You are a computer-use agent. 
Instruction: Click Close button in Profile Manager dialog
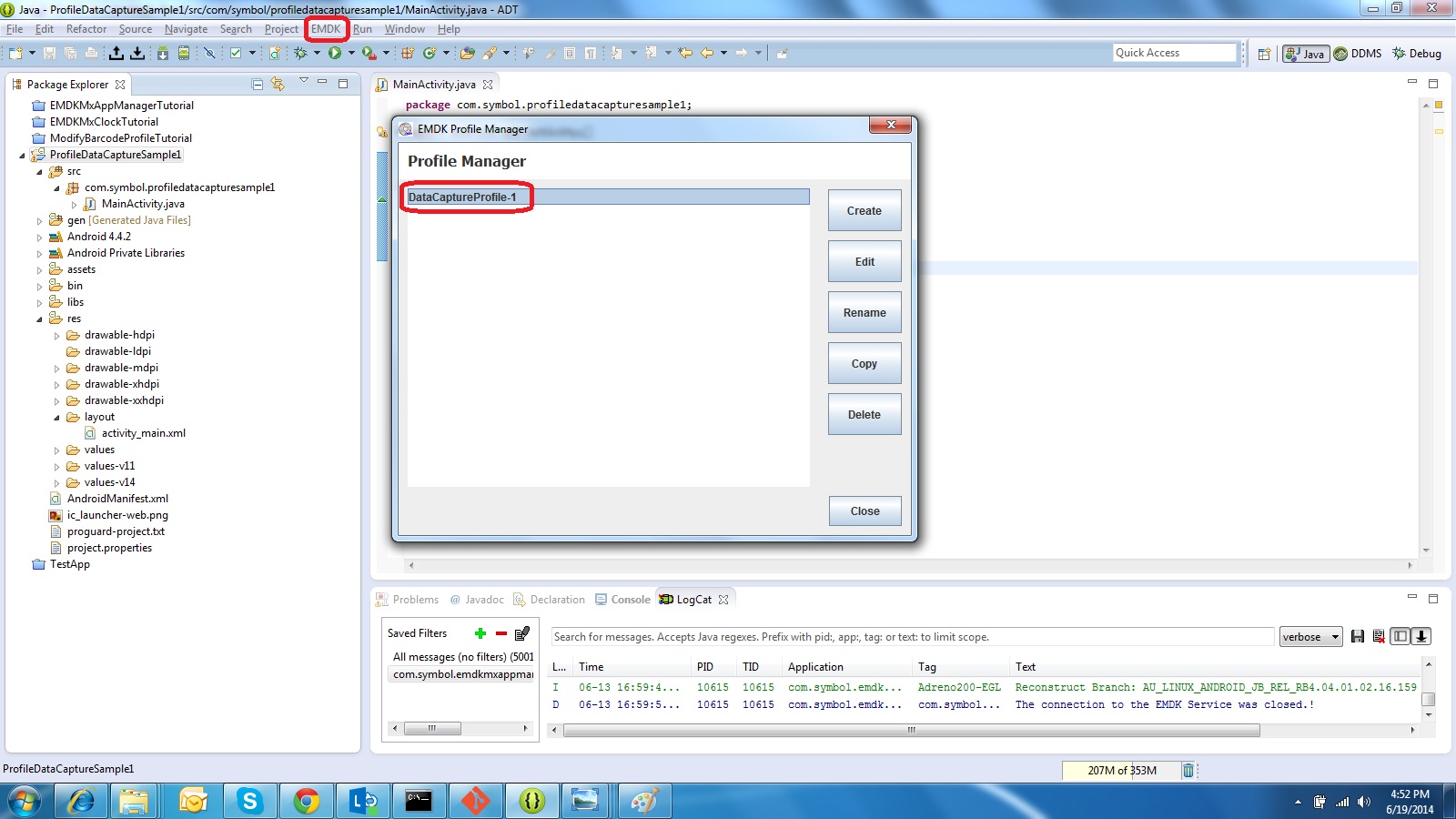(x=864, y=511)
